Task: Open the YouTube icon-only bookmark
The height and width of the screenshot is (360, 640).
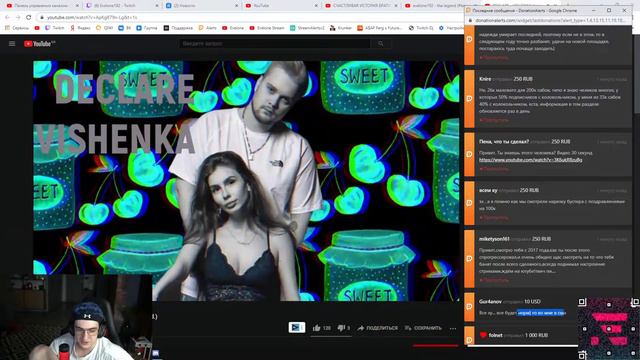Action: click(x=37, y=28)
